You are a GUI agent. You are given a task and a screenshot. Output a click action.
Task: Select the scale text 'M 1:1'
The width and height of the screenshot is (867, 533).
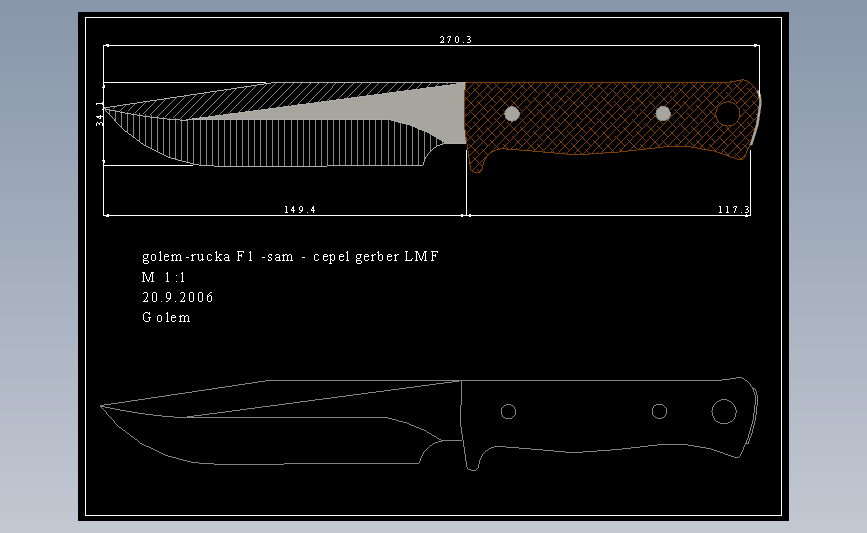click(x=164, y=277)
